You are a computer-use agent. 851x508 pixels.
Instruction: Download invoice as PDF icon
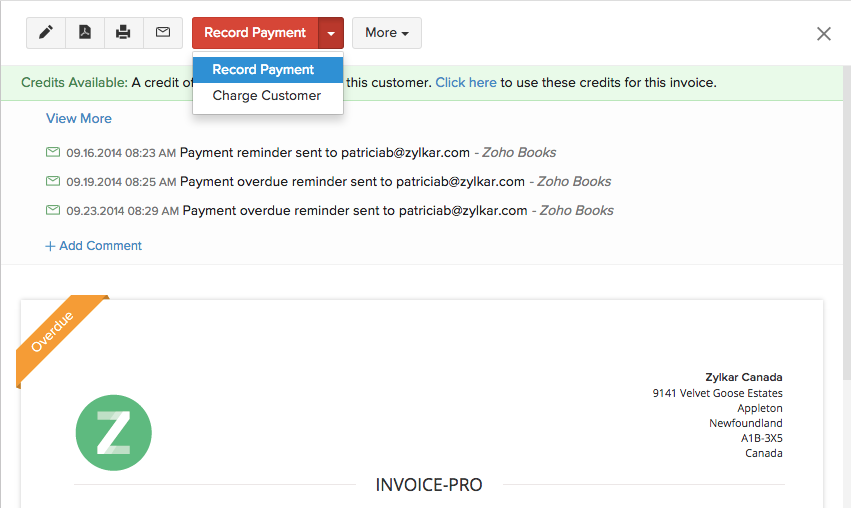(85, 33)
